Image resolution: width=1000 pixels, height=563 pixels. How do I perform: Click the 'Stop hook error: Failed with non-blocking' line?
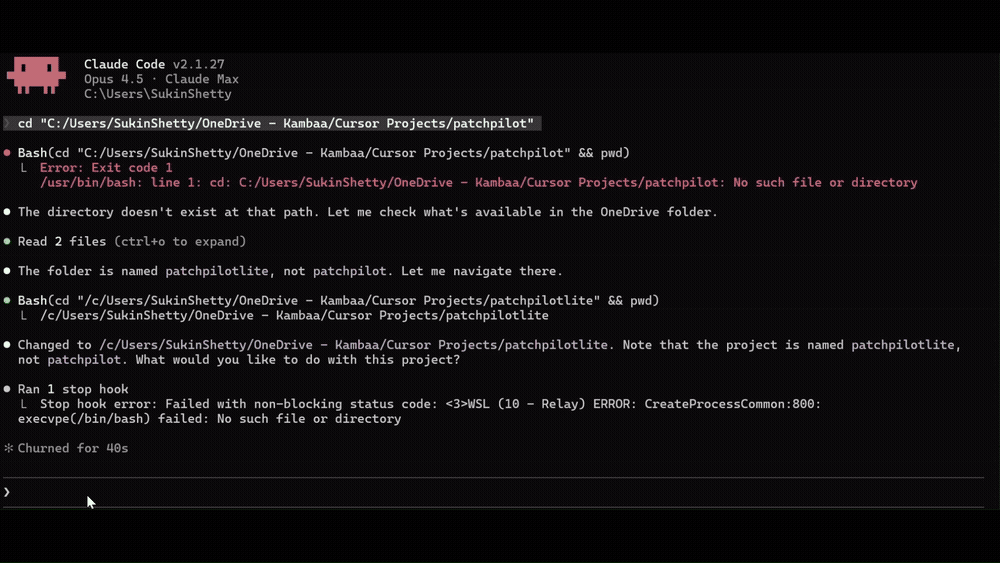tap(430, 404)
